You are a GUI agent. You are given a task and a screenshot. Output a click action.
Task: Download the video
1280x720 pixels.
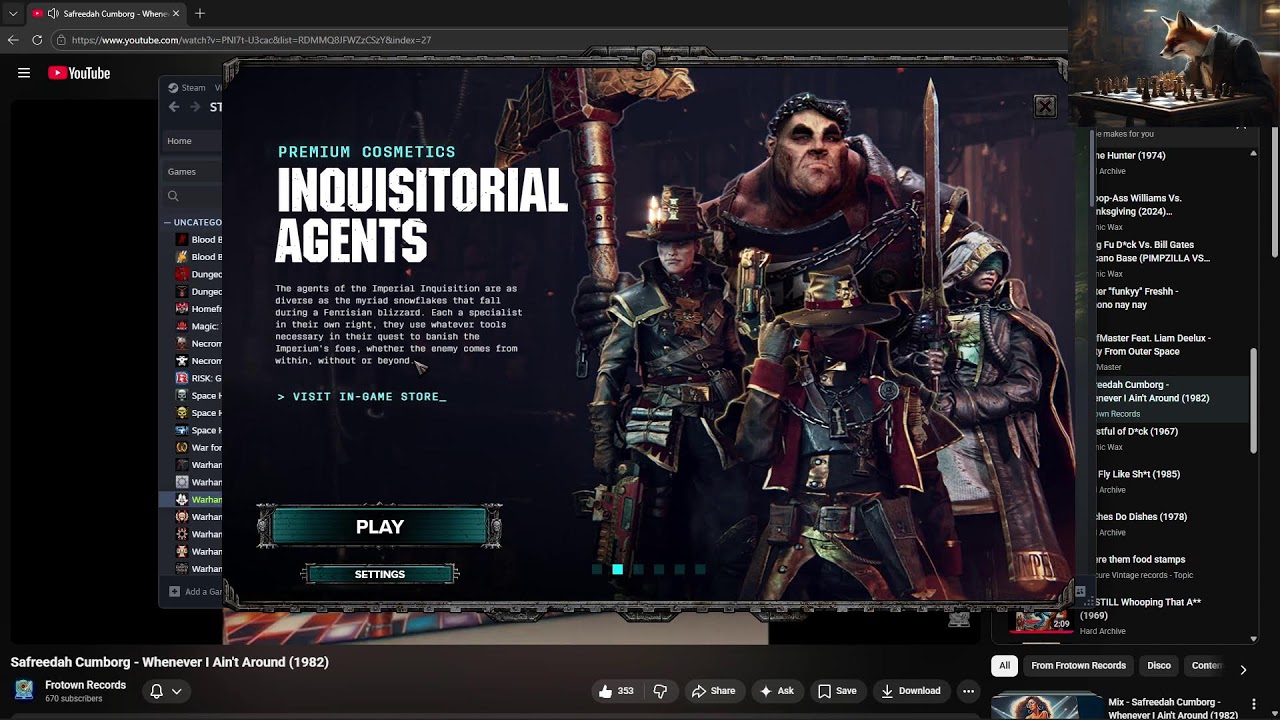(x=910, y=691)
